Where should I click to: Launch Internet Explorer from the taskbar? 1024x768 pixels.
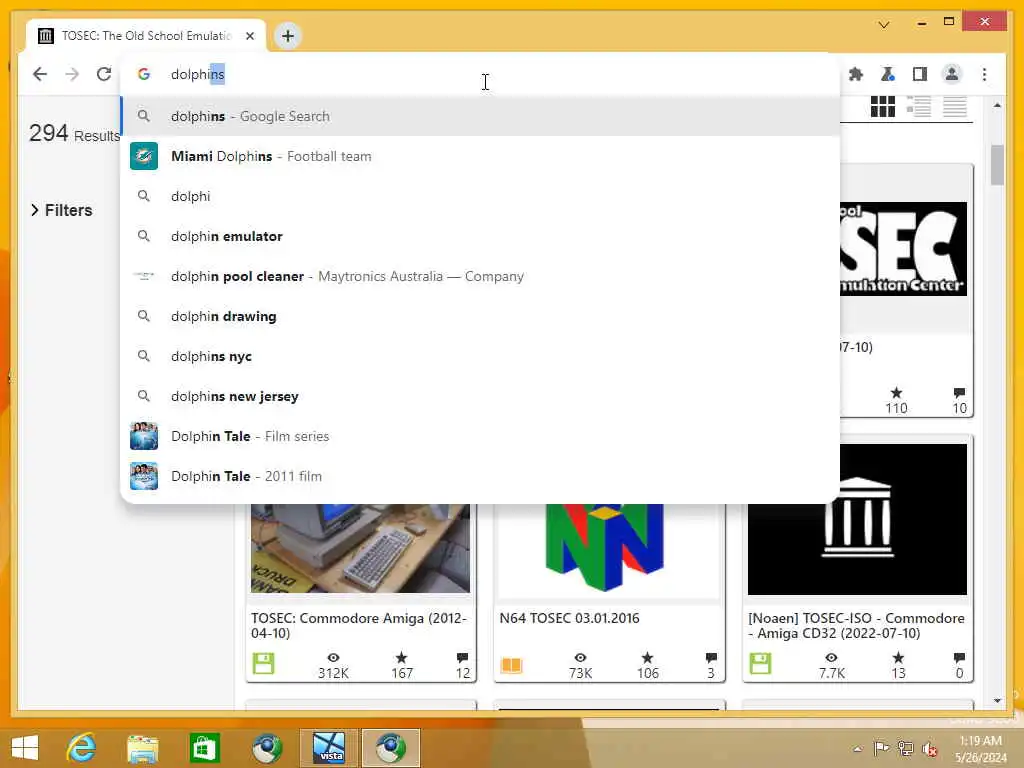[81, 748]
